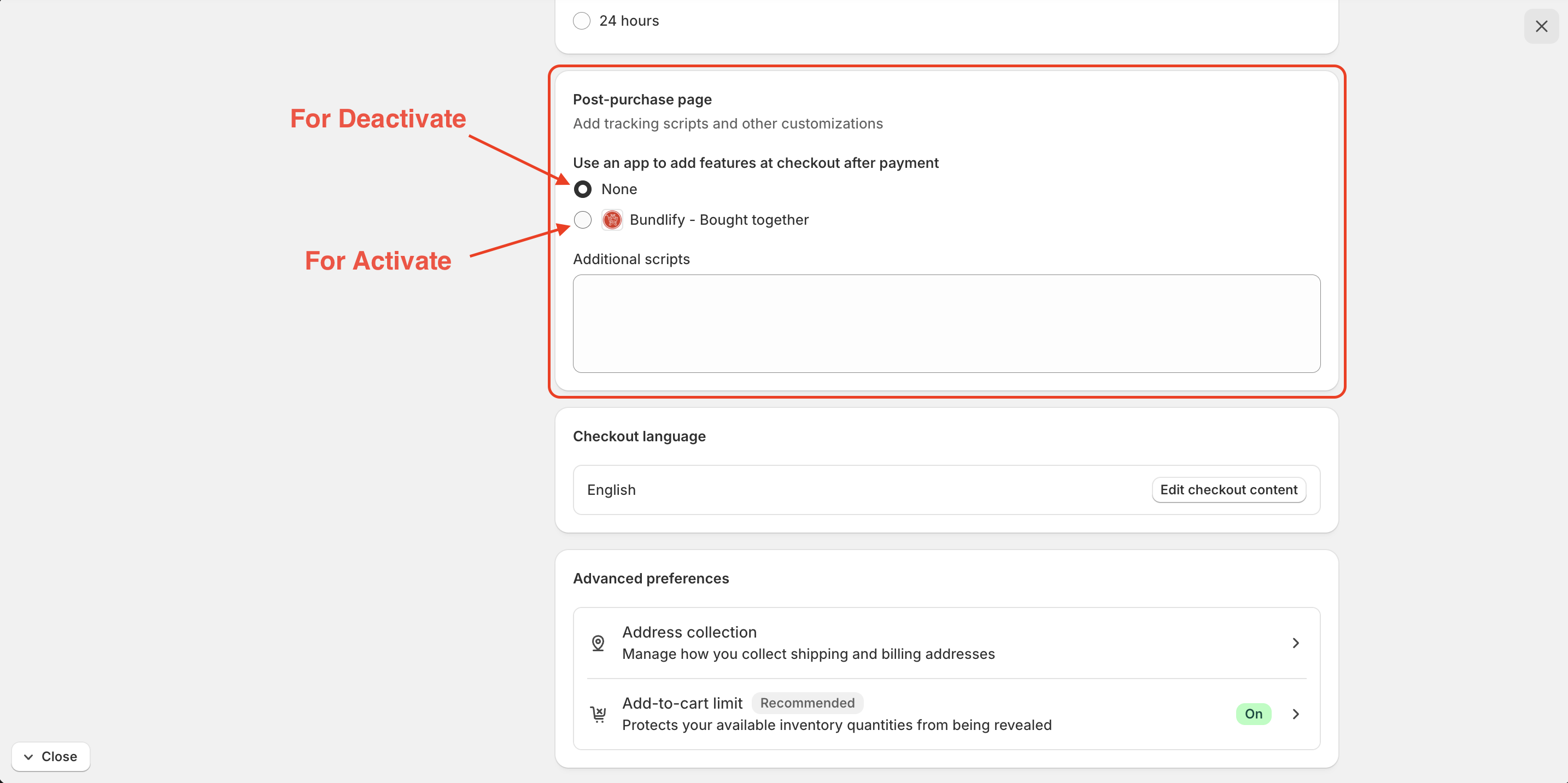Click the chevron icon on Close button
This screenshot has width=1568, height=783.
click(x=28, y=757)
